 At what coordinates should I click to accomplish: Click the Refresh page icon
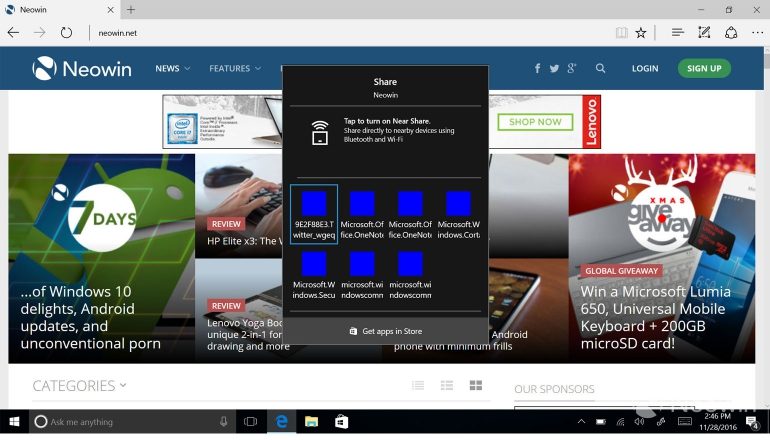[x=66, y=33]
